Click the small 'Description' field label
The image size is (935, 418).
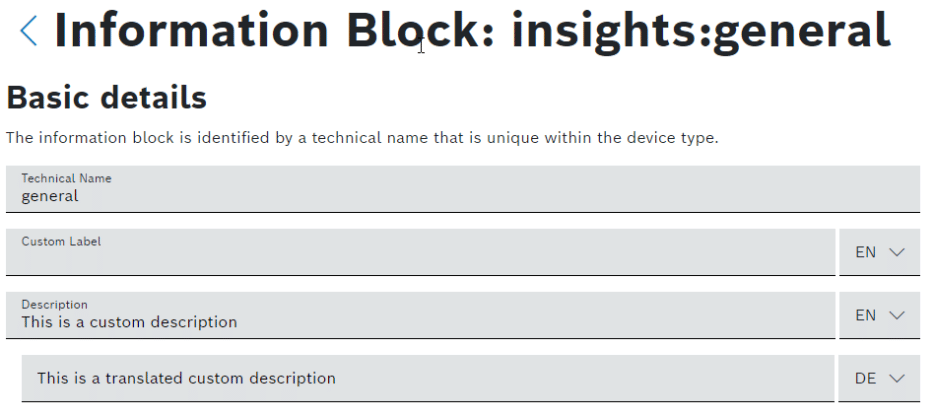[x=54, y=304]
